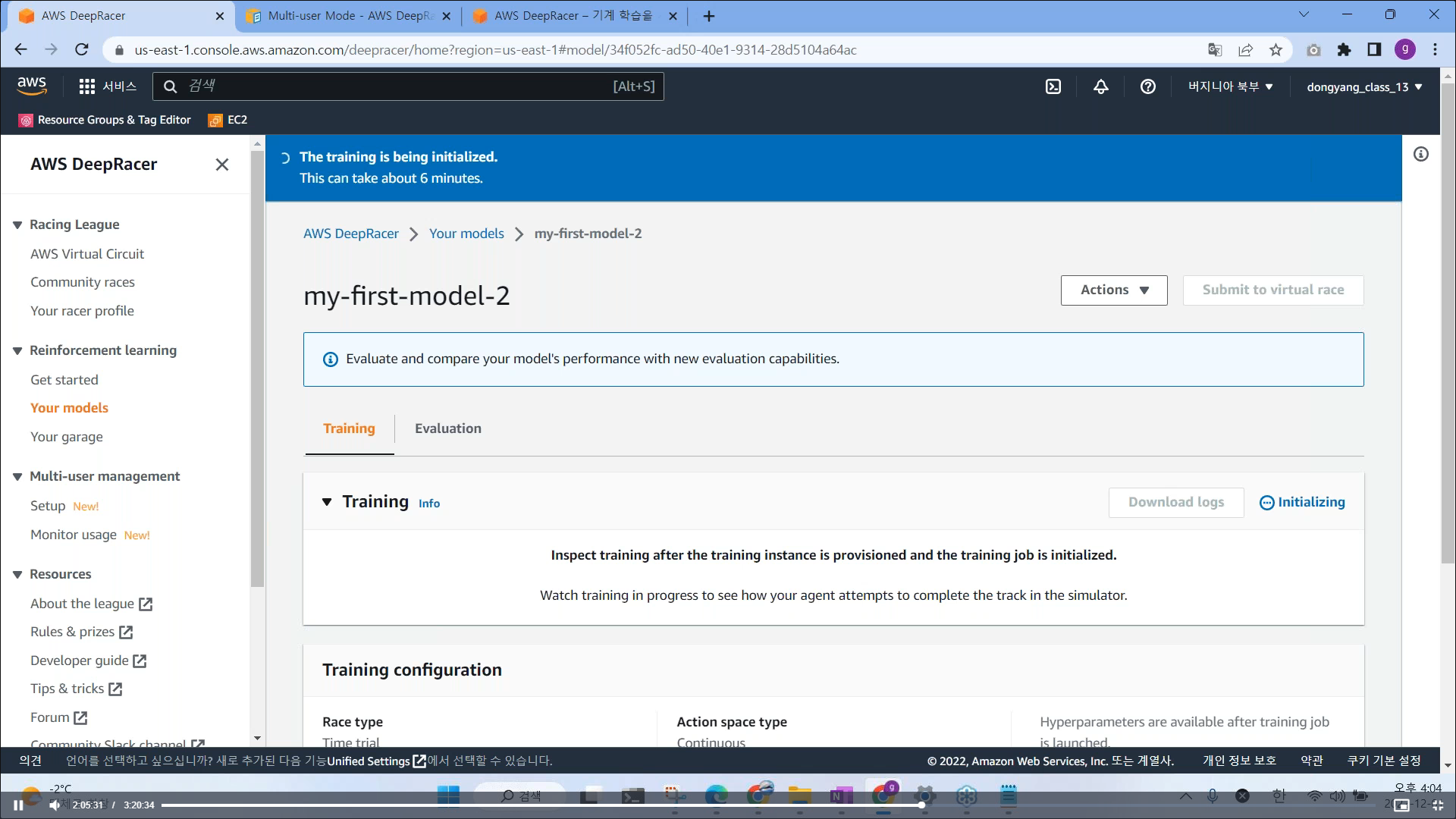The width and height of the screenshot is (1456, 819).
Task: Click the notifications bell icon
Action: [1100, 86]
